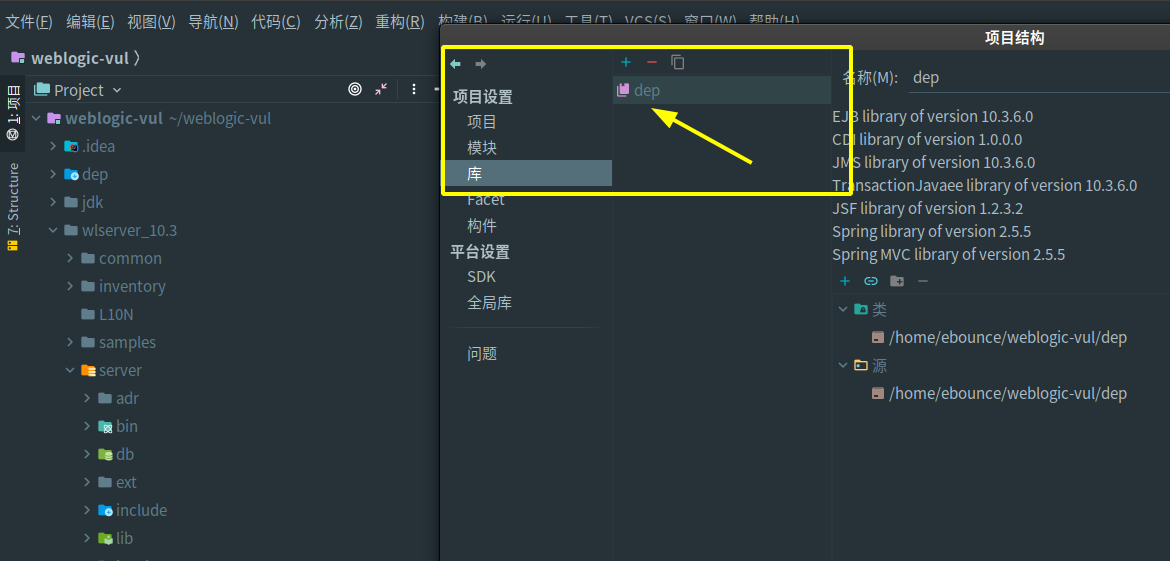The image size is (1170, 561).
Task: Click the back navigation arrow
Action: click(x=455, y=64)
